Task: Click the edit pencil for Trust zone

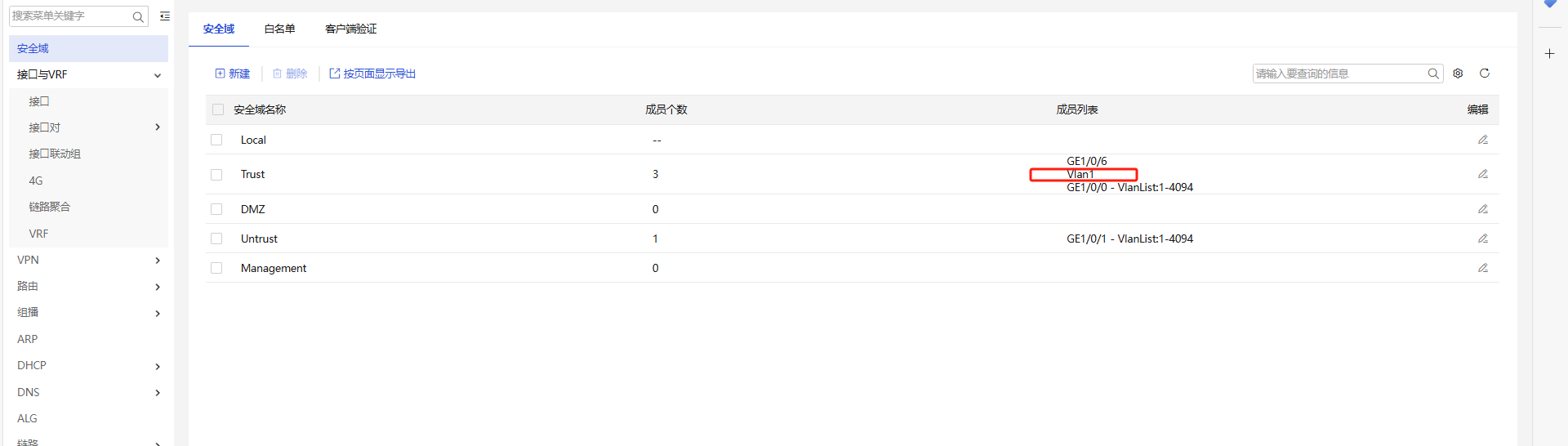Action: [x=1482, y=174]
